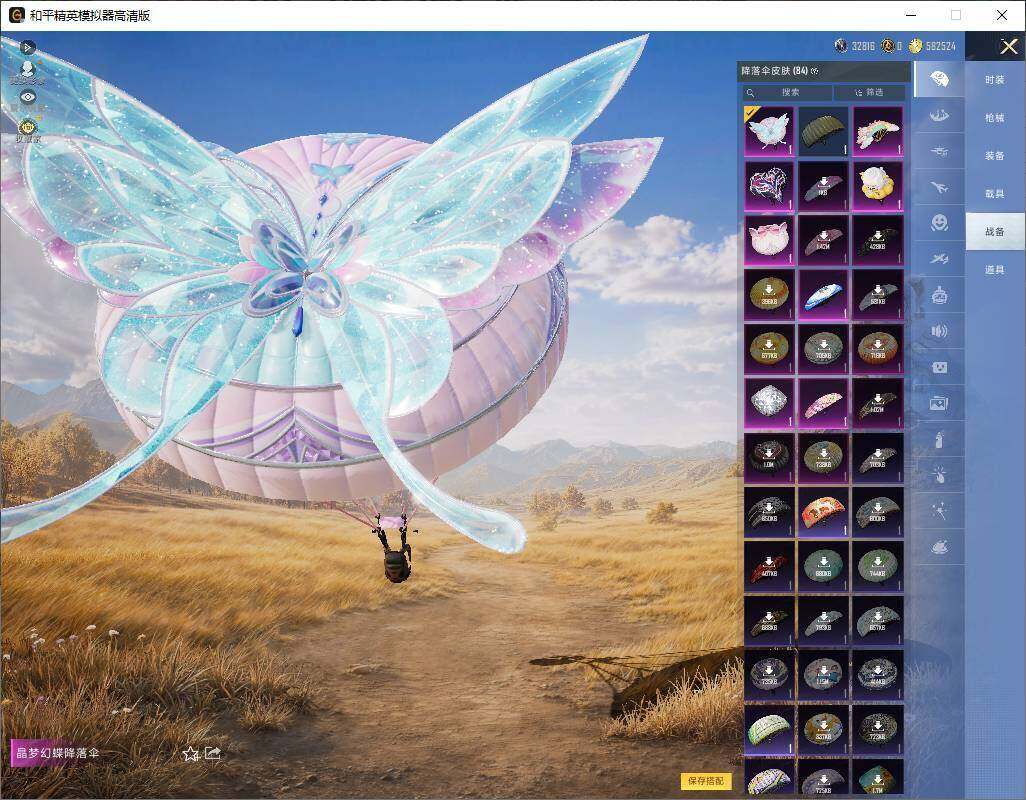Open the smiley face emote category icon
Screen dimensions: 1026x800
click(x=939, y=223)
